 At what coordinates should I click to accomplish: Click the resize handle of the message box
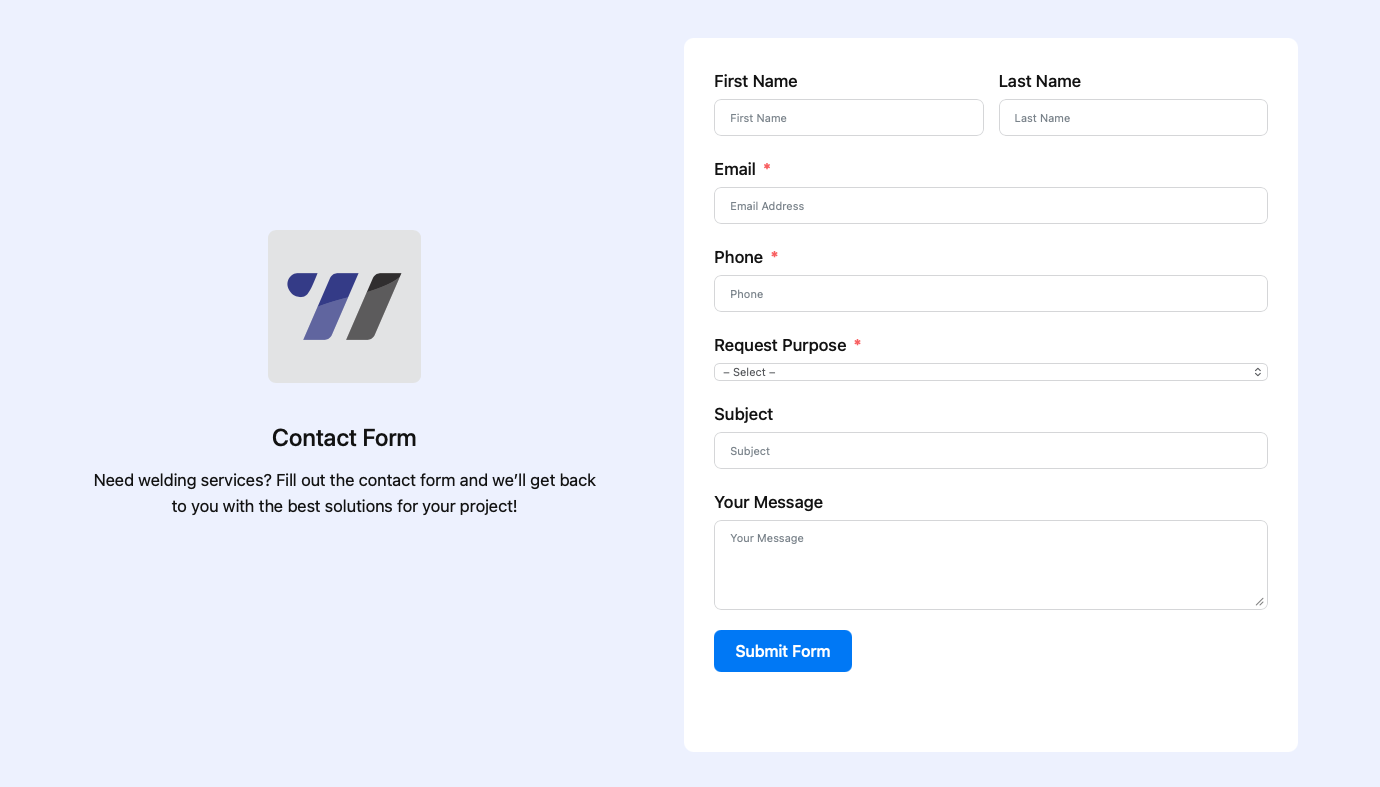[x=1259, y=601]
